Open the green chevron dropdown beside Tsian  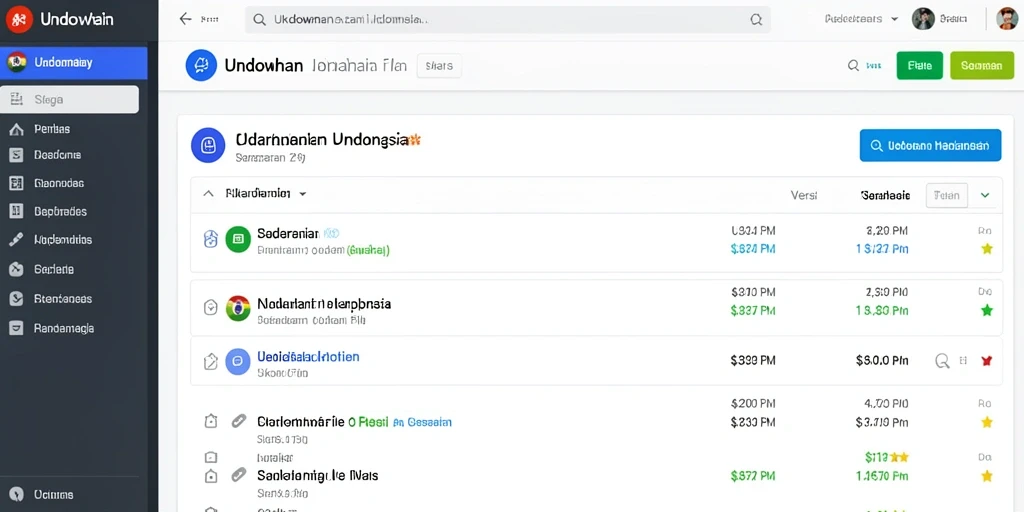tap(985, 195)
